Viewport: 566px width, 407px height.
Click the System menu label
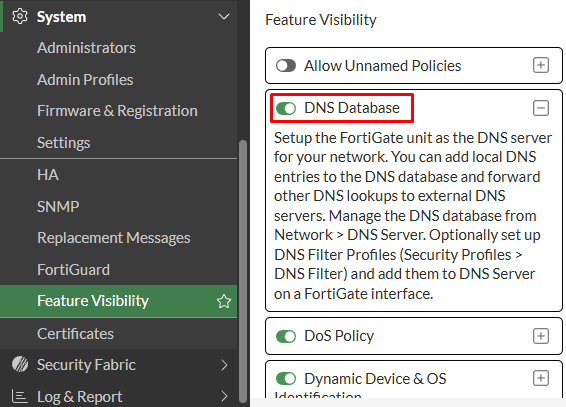click(61, 17)
